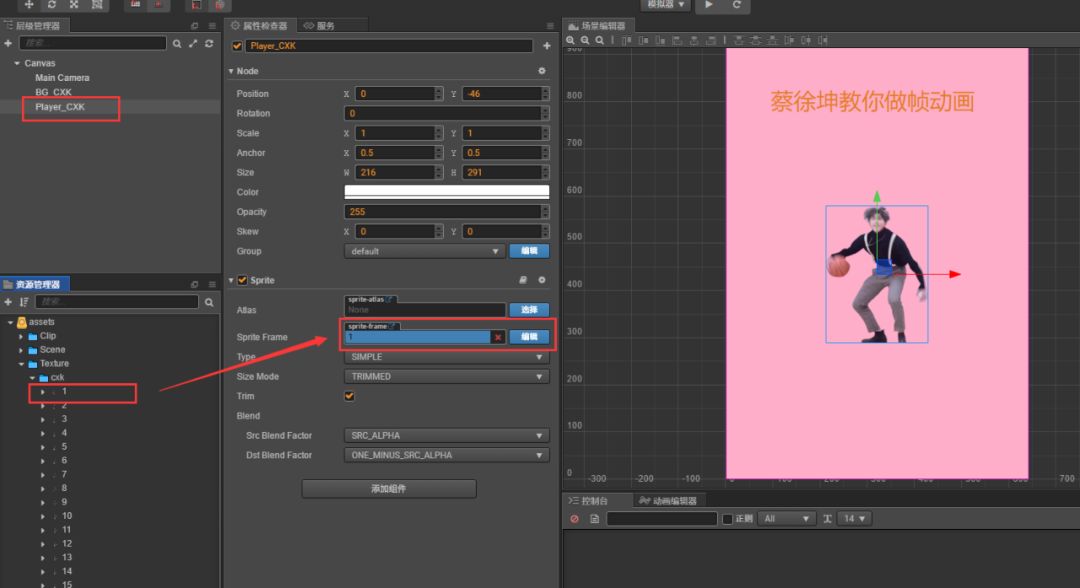Switch to the 动画编辑器 tab
The width and height of the screenshot is (1080, 588).
point(668,501)
